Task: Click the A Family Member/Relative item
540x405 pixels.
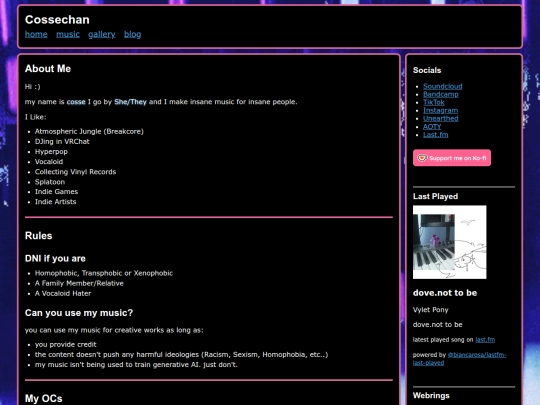Action: click(x=79, y=283)
